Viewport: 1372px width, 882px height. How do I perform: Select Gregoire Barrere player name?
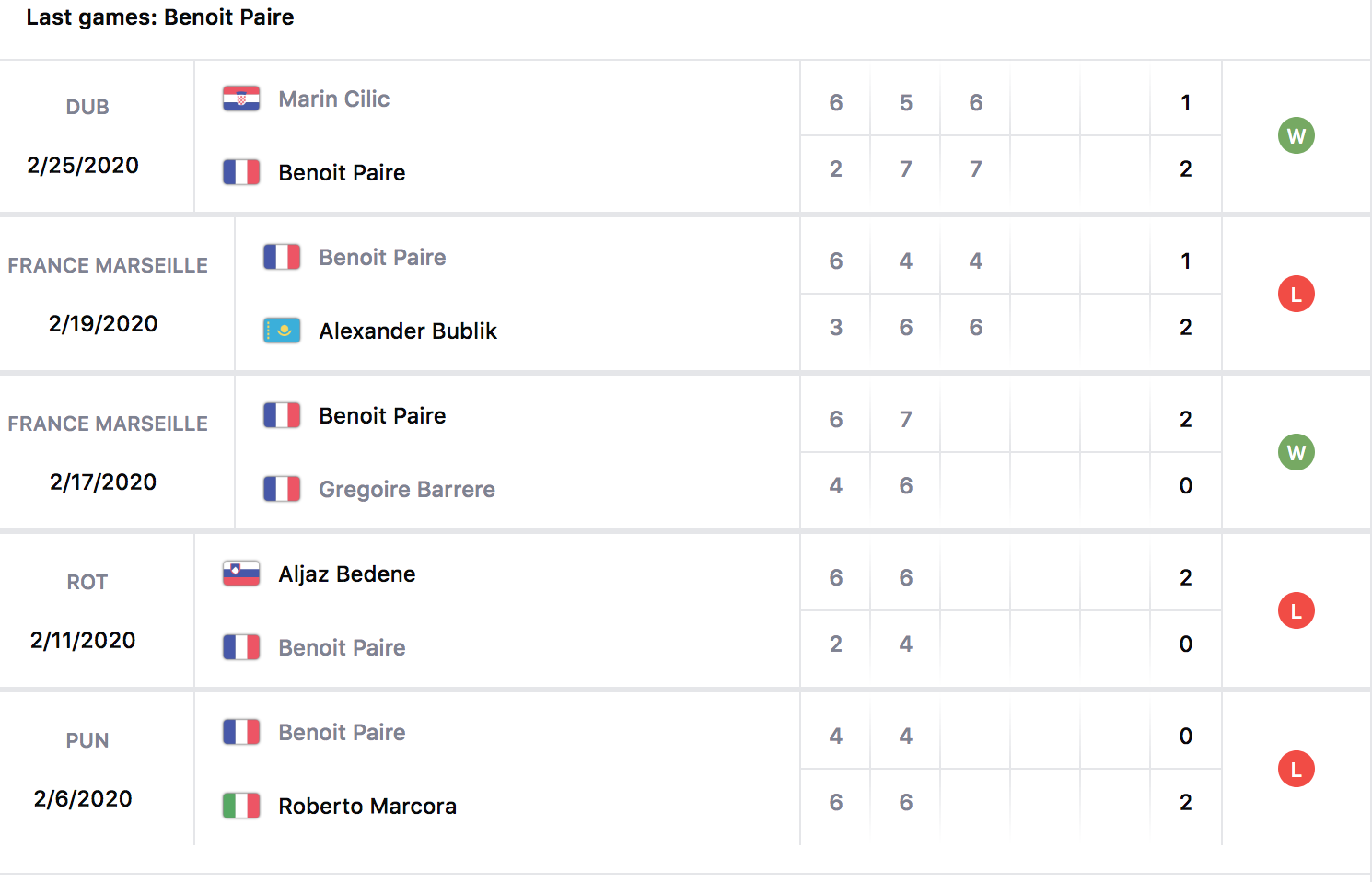[406, 490]
